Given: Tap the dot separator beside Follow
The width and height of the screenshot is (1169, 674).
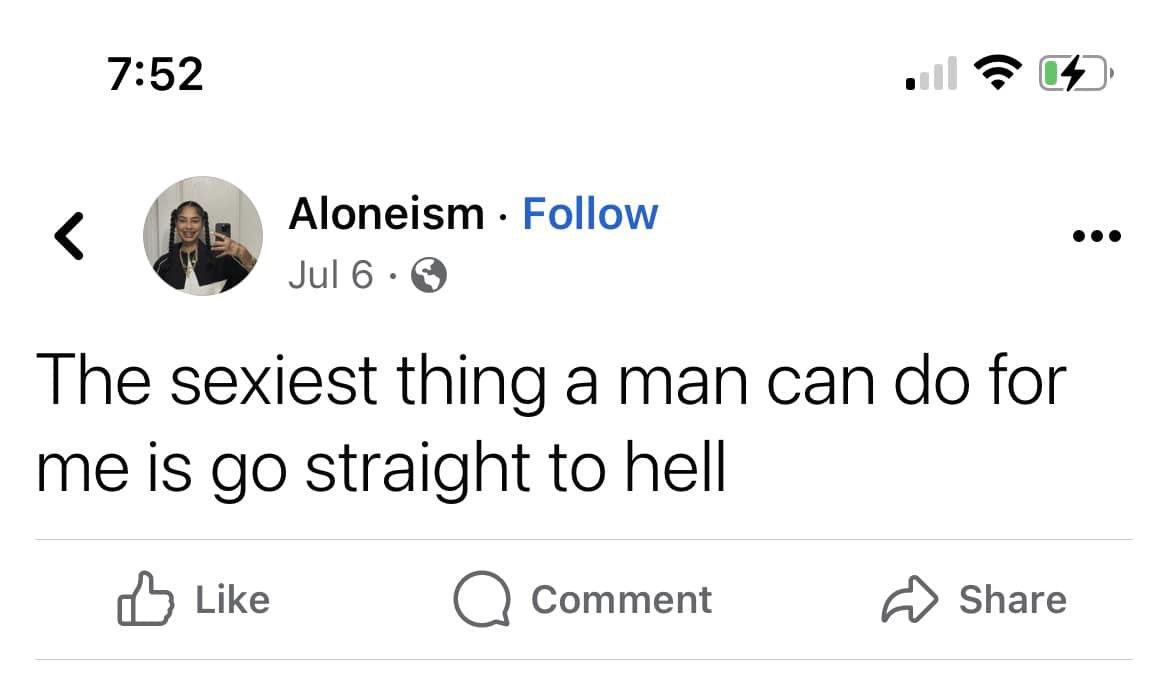Looking at the screenshot, I should [503, 218].
